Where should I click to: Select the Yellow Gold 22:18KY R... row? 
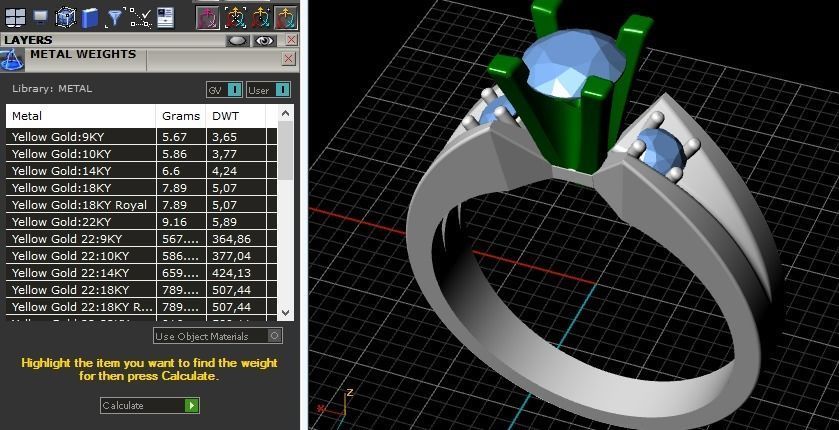coord(141,307)
